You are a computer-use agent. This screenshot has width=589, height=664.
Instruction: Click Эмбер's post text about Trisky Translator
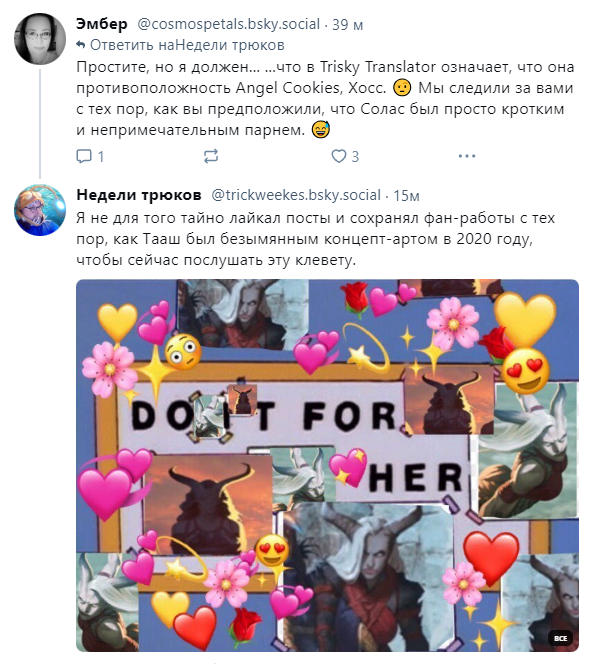coord(325,98)
